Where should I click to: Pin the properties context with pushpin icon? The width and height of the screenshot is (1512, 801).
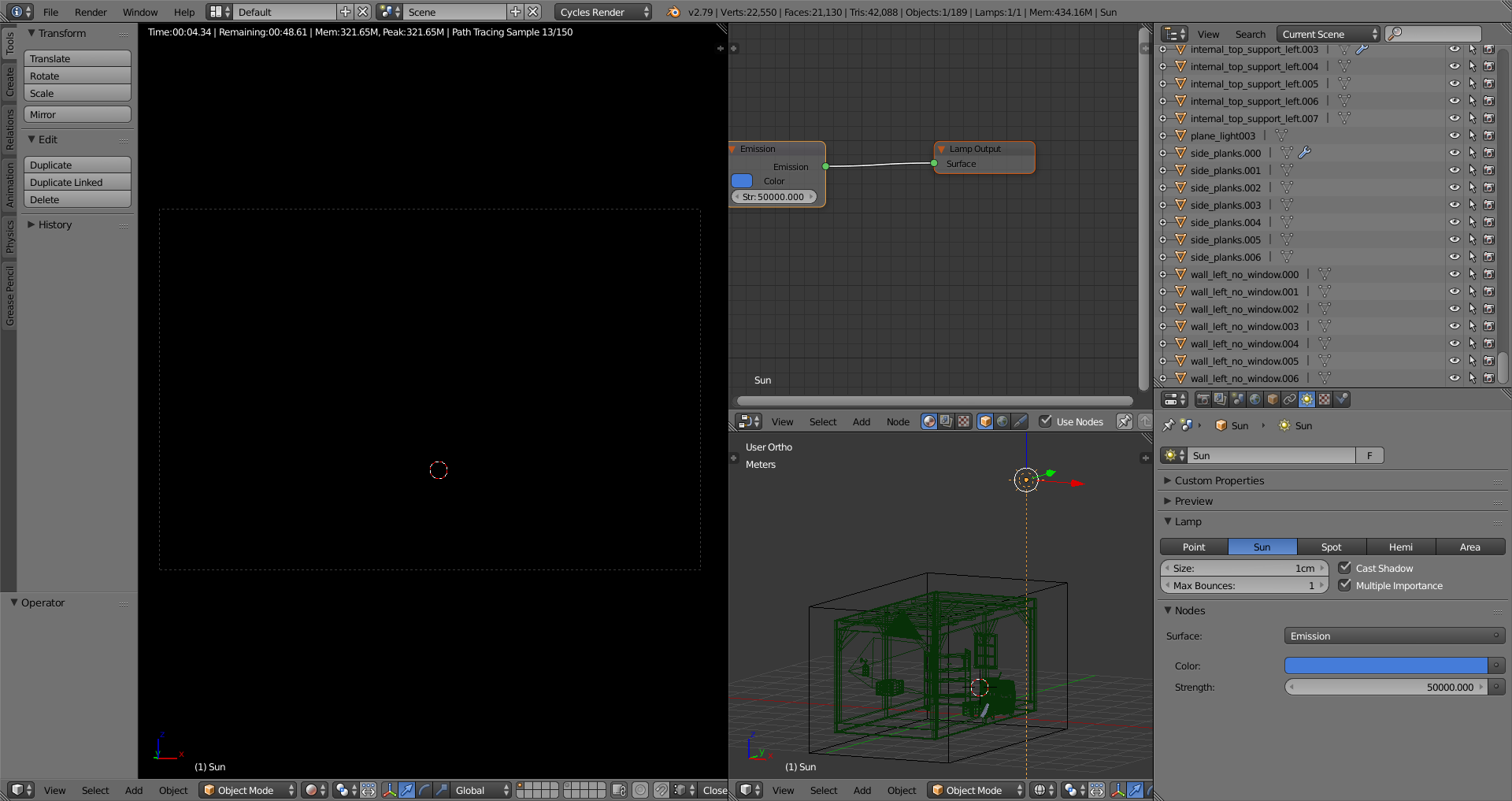coord(1169,425)
